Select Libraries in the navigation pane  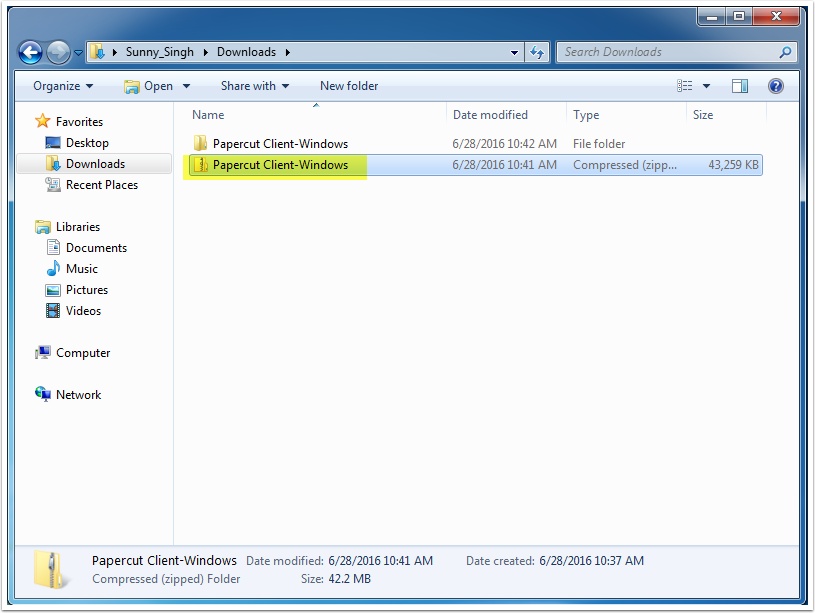tap(78, 227)
